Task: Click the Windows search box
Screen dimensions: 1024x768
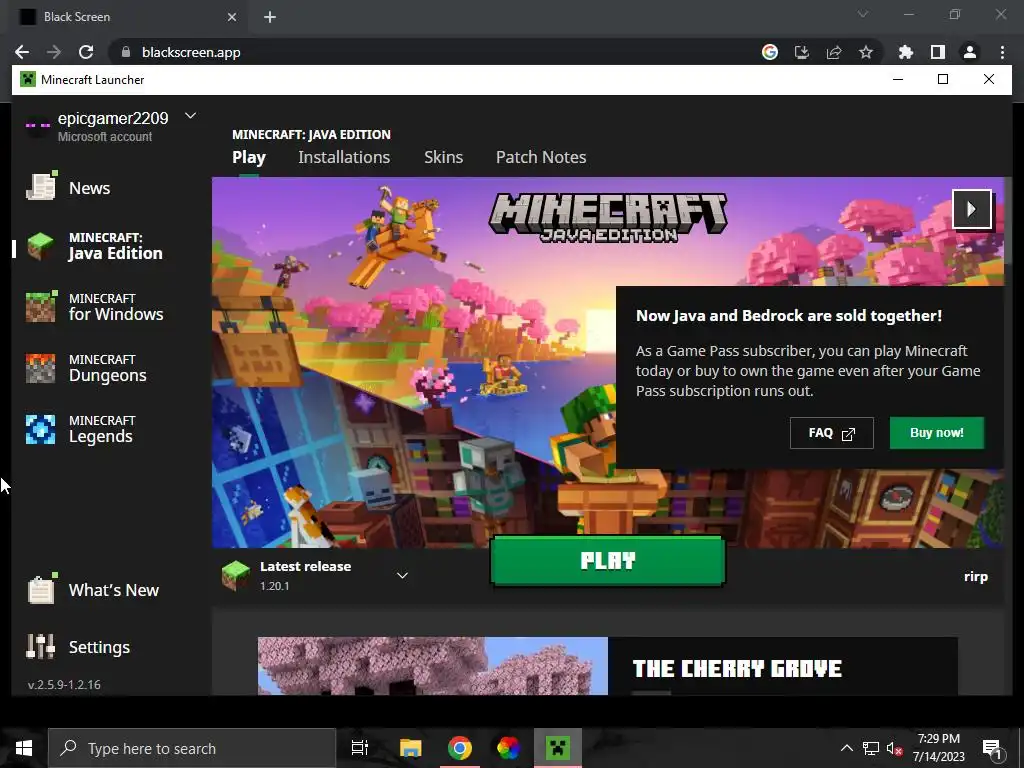Action: click(192, 748)
